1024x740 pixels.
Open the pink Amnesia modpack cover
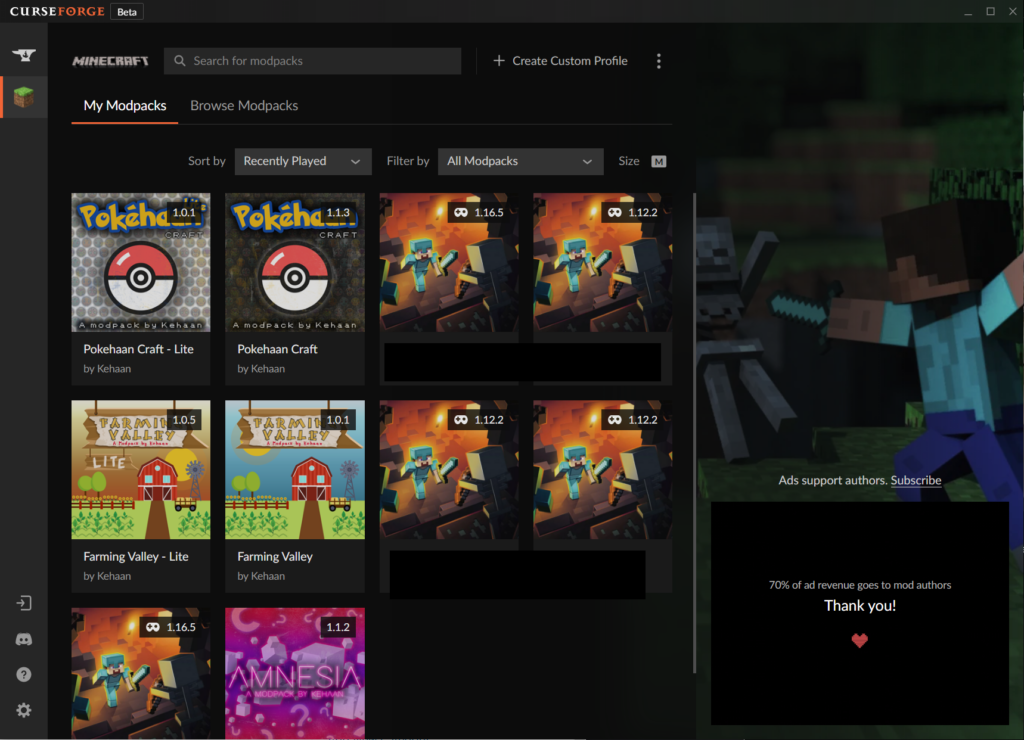coord(295,673)
